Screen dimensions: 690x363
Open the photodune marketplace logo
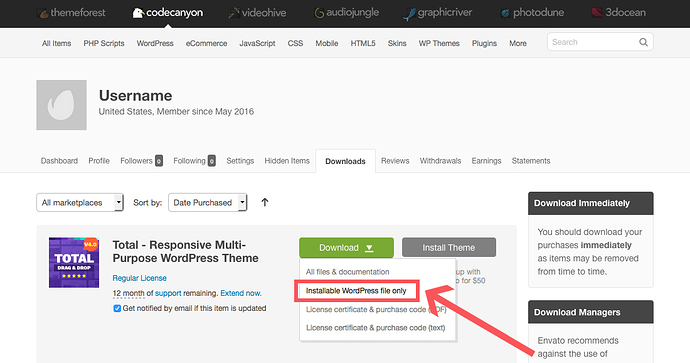(532, 13)
